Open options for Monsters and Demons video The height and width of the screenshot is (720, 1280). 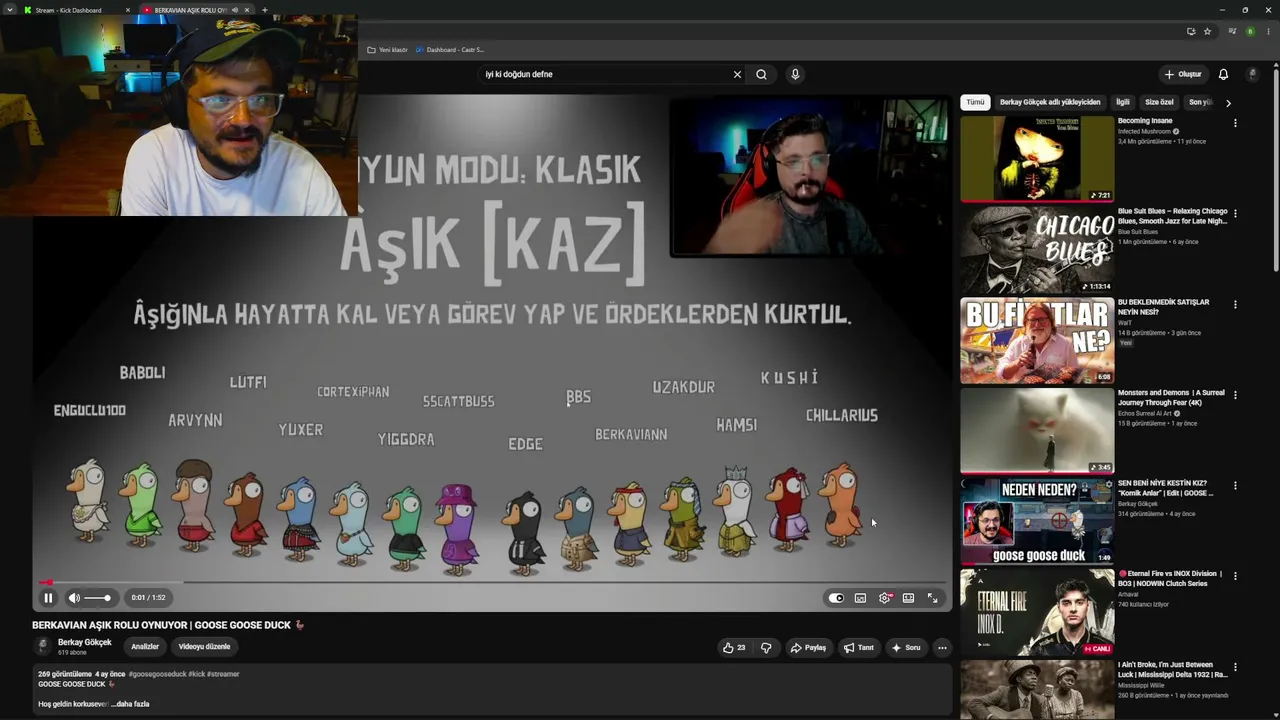click(x=1235, y=395)
